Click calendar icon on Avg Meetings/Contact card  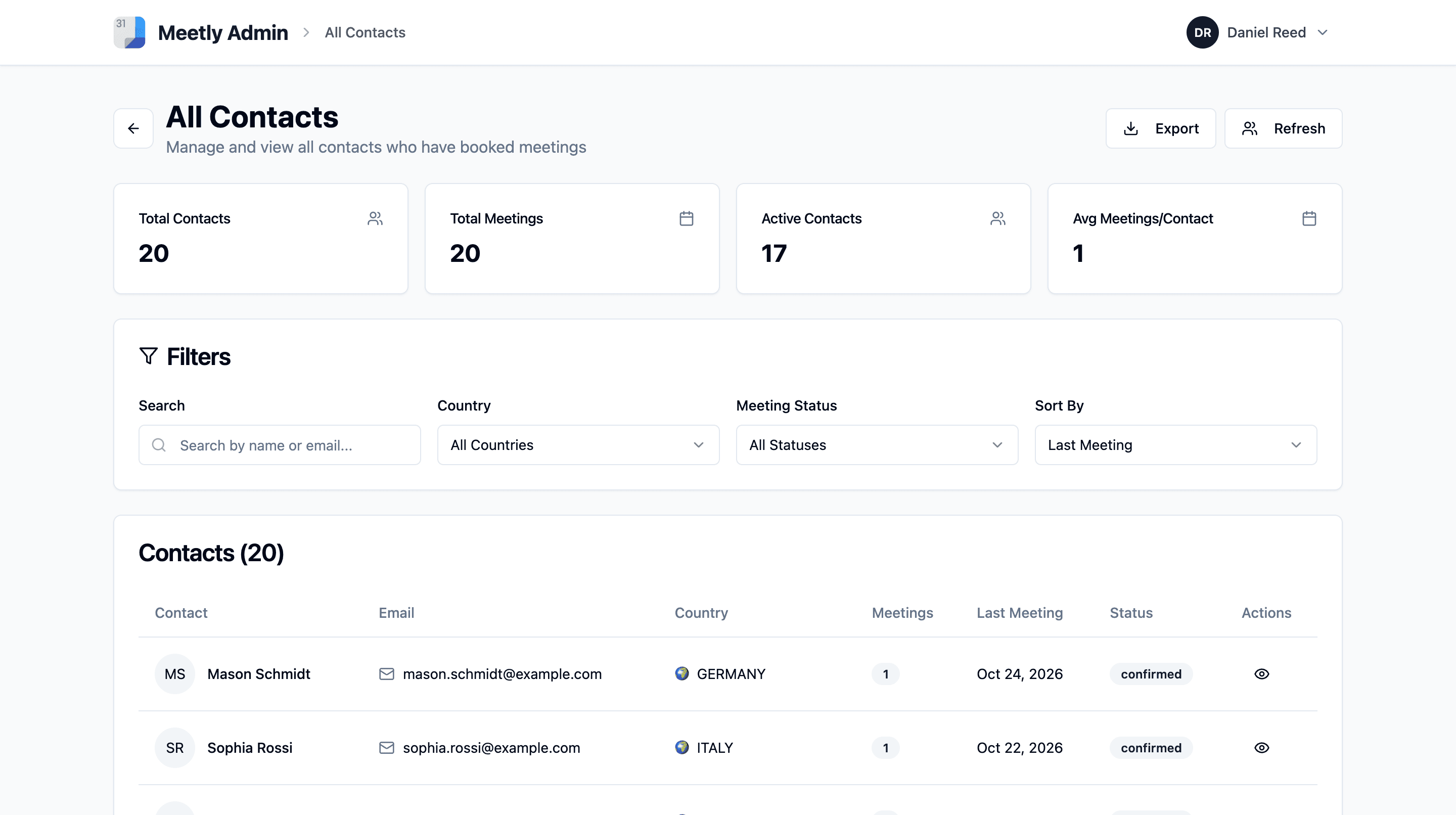point(1309,219)
